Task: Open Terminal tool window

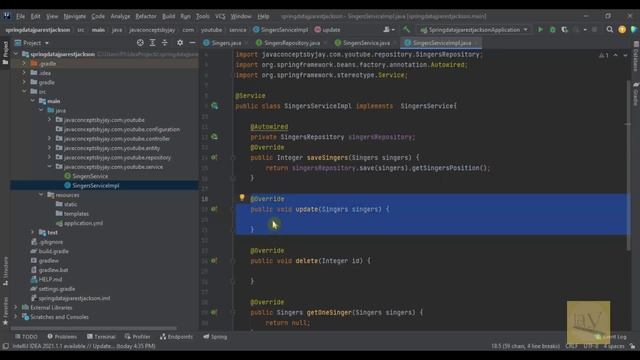Action: pos(101,337)
